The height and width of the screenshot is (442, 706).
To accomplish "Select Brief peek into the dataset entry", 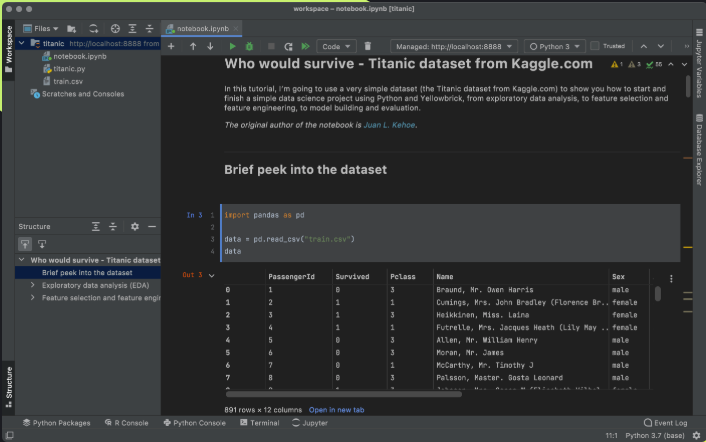I will 87,273.
